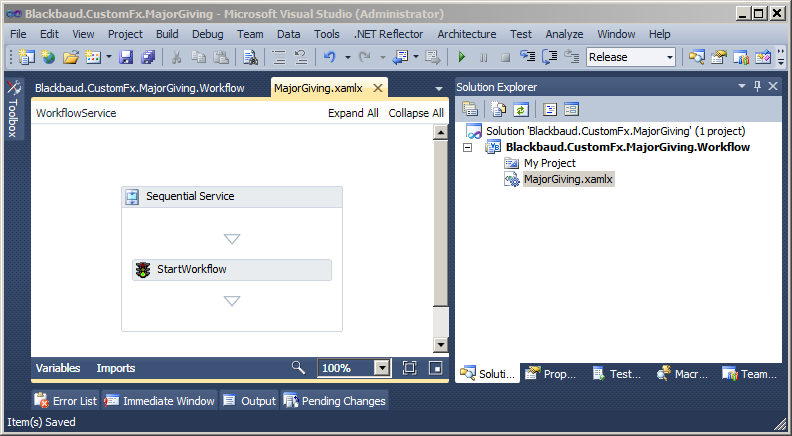Image resolution: width=792 pixels, height=436 pixels.
Task: Click the Undo arrow icon
Action: tap(330, 57)
